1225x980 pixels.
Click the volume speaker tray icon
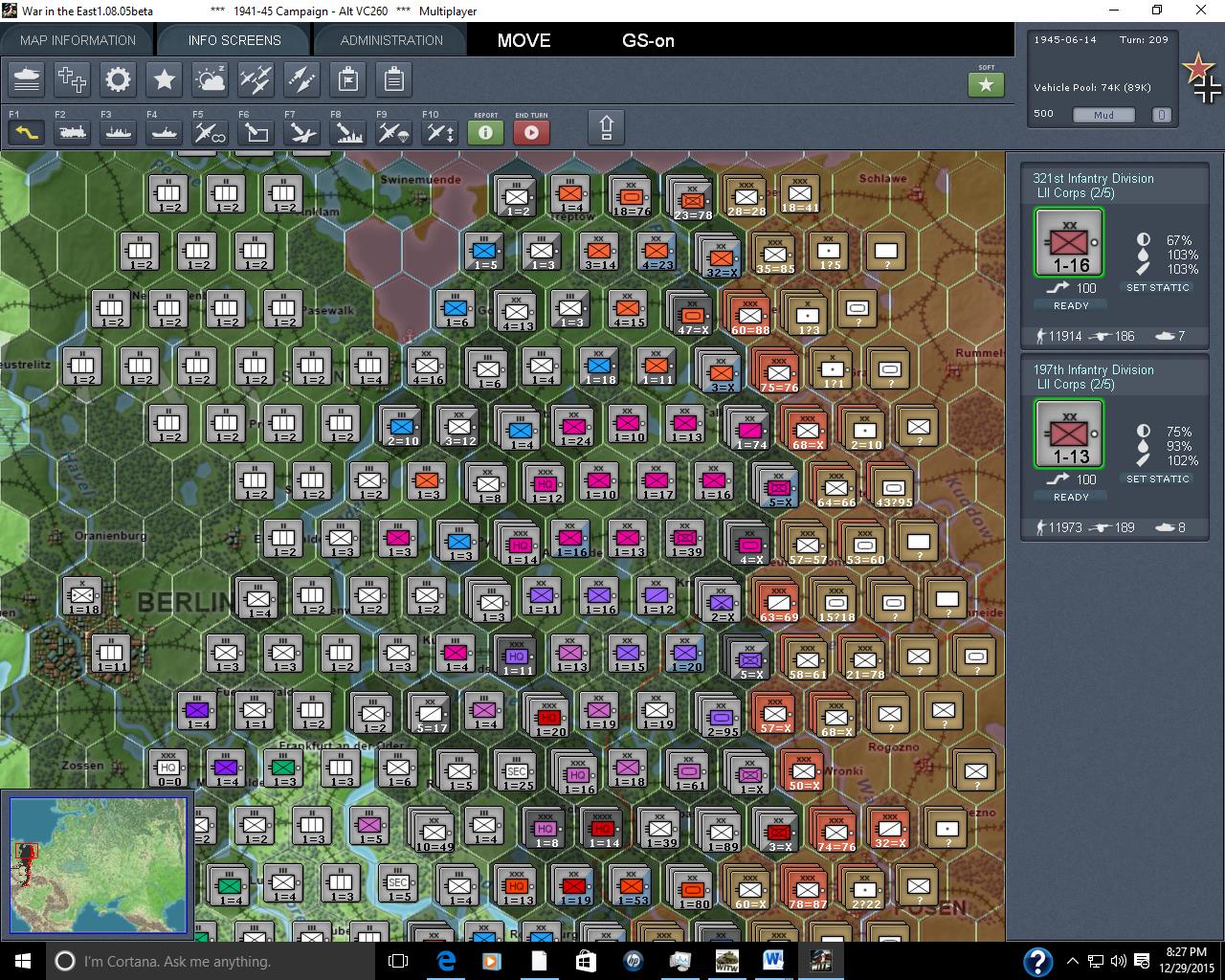click(x=1119, y=961)
